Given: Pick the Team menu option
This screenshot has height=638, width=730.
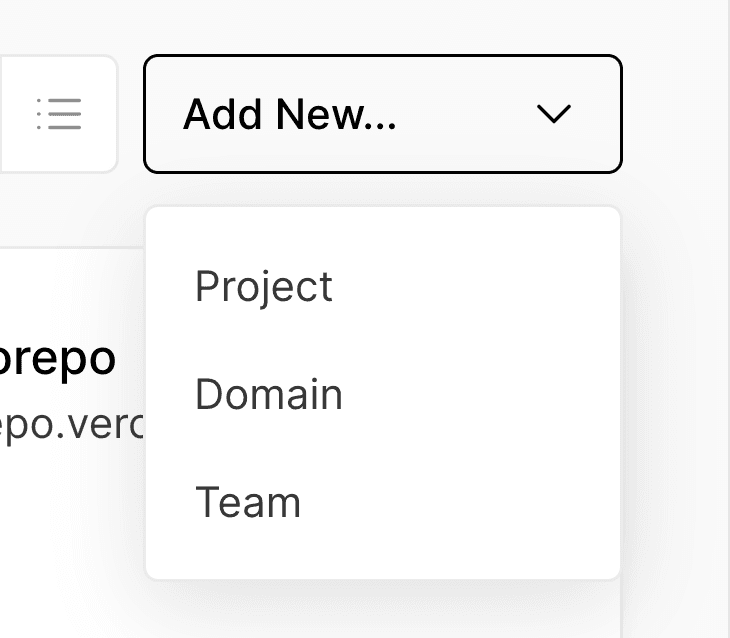Looking at the screenshot, I should coord(248,502).
